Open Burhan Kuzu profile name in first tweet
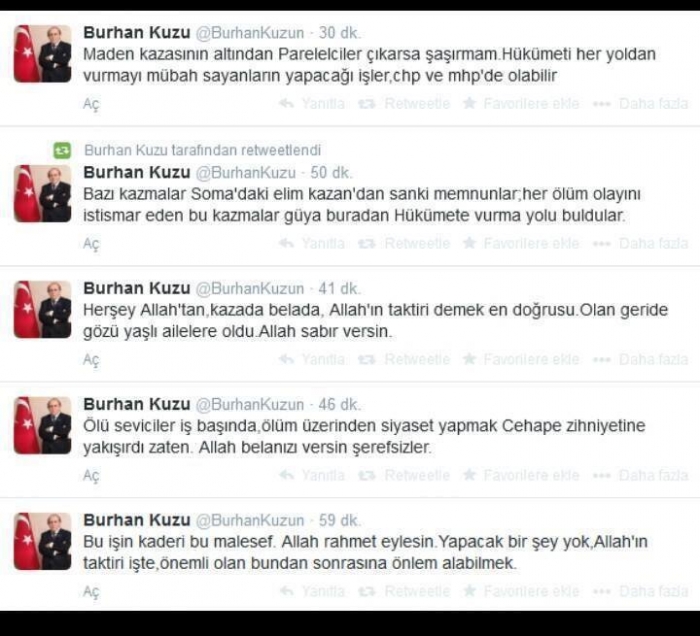Image resolution: width=700 pixels, height=636 pixels. [x=137, y=33]
